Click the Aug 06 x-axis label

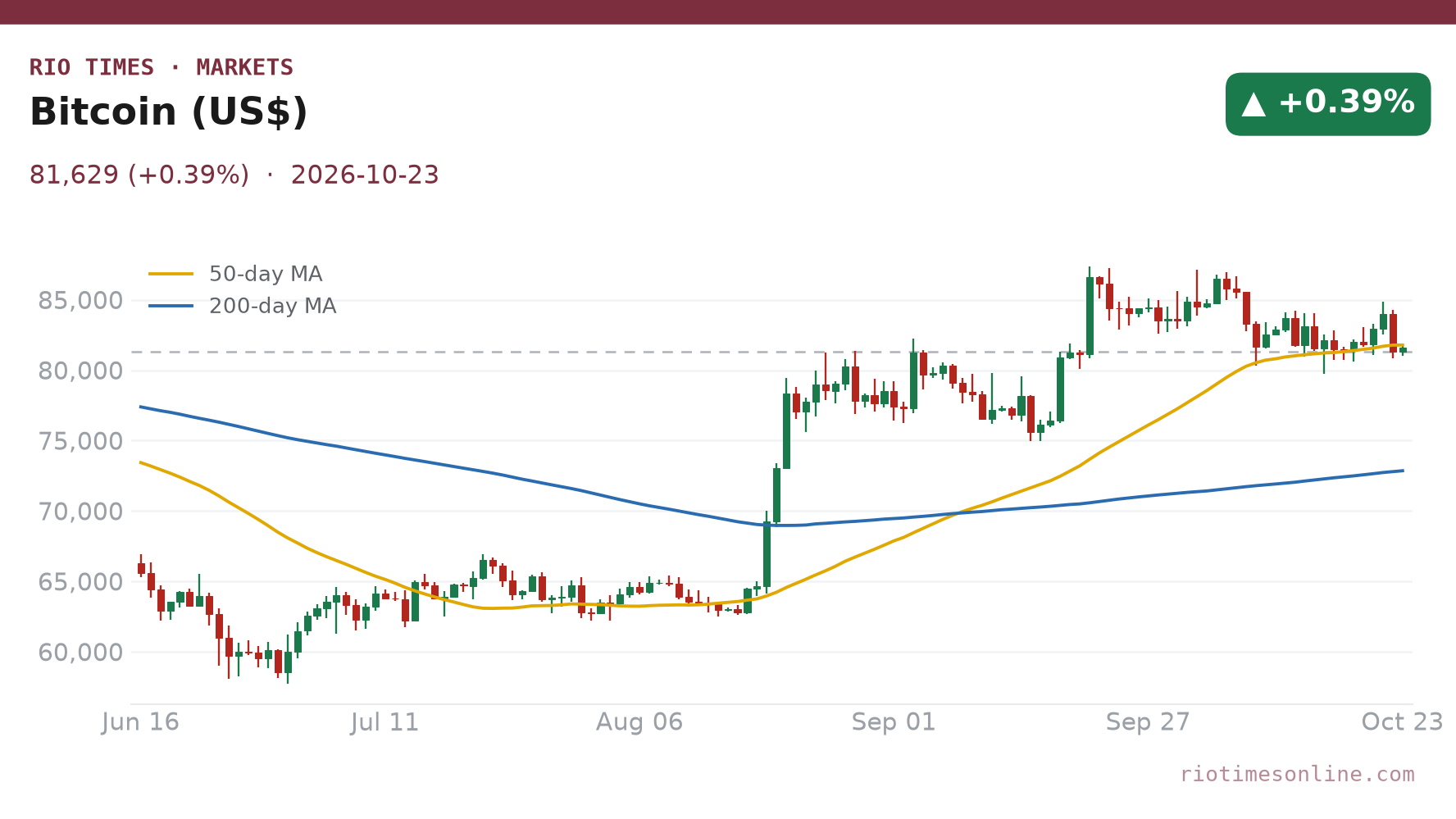coord(639,722)
